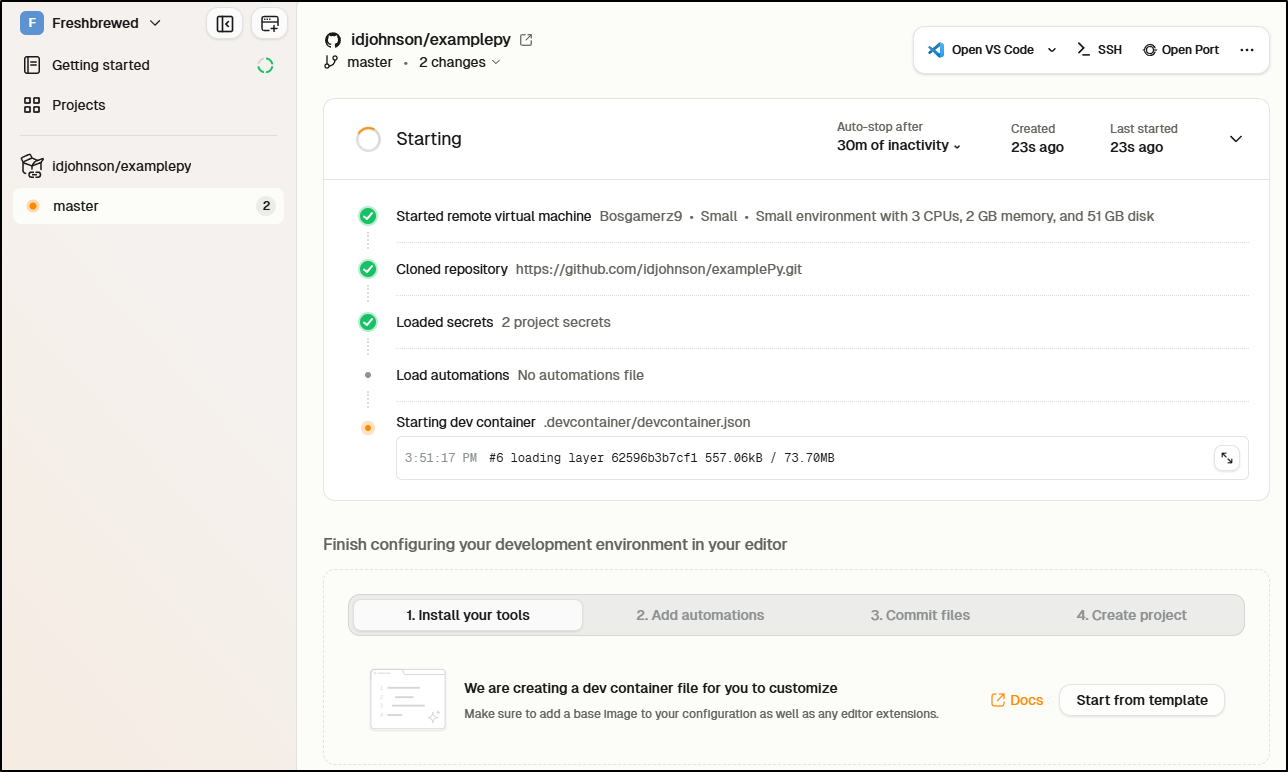Click the Starting spinner icon
Image resolution: width=1288 pixels, height=772 pixels.
(x=368, y=139)
